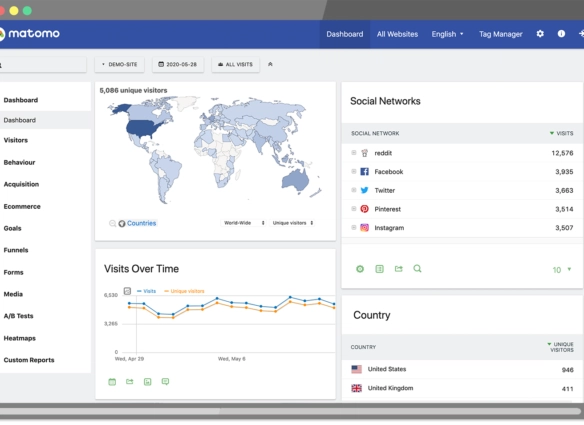Open Goals section in sidebar
The image size is (584, 425).
(x=12, y=228)
